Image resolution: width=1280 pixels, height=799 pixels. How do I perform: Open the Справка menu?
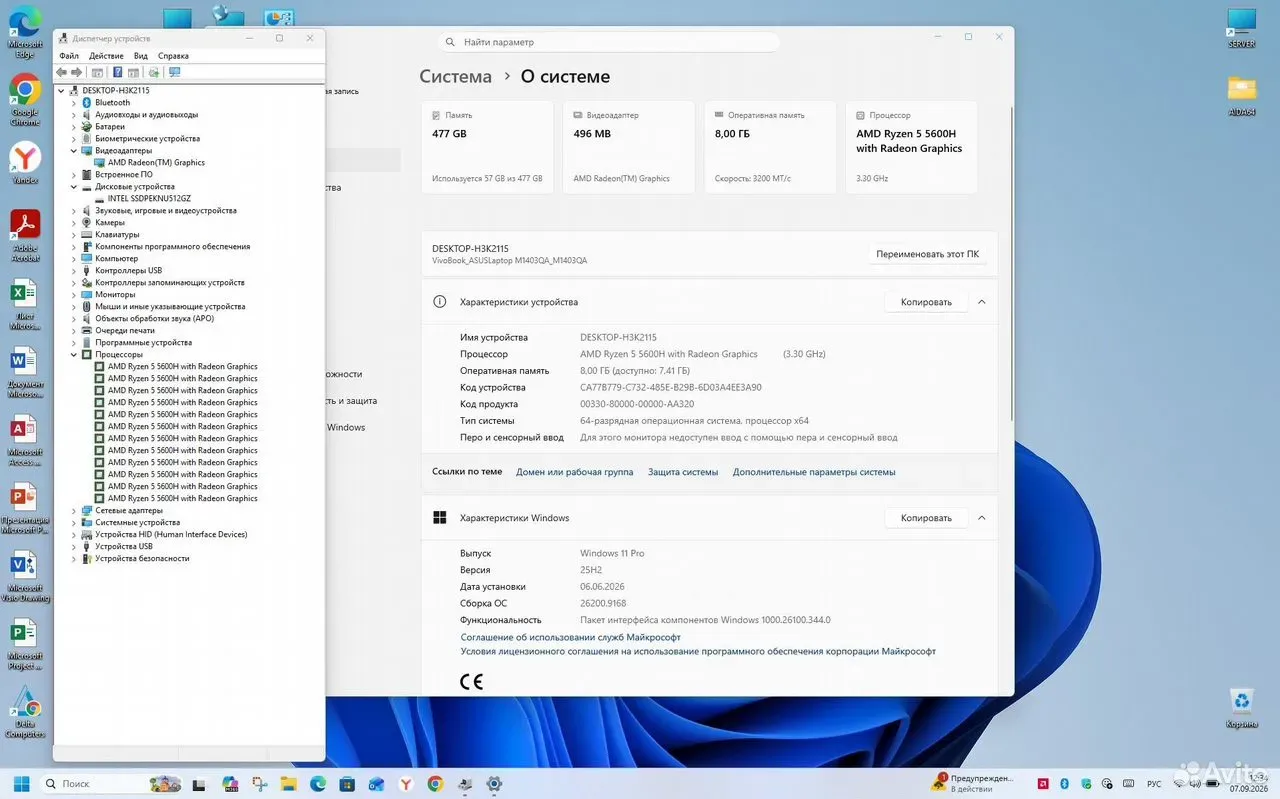click(173, 56)
